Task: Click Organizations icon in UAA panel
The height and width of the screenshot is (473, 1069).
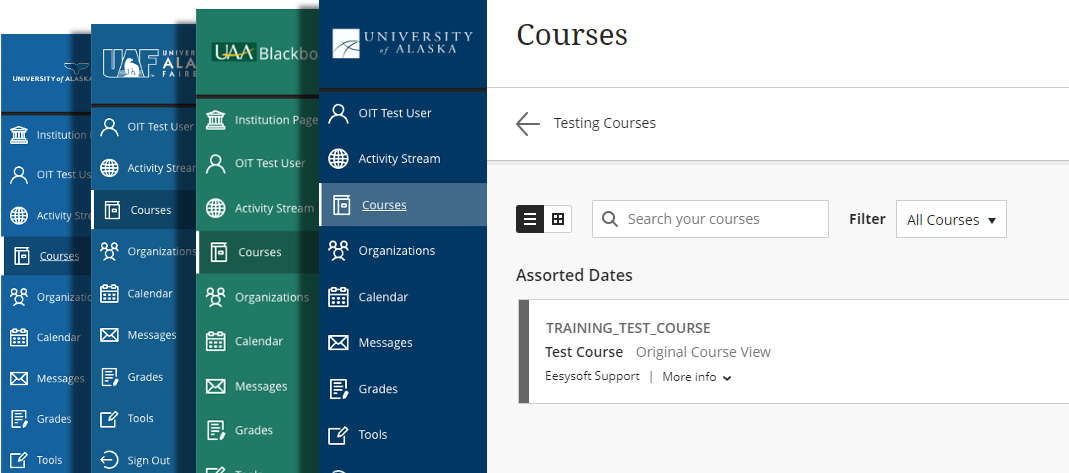Action: [x=215, y=297]
